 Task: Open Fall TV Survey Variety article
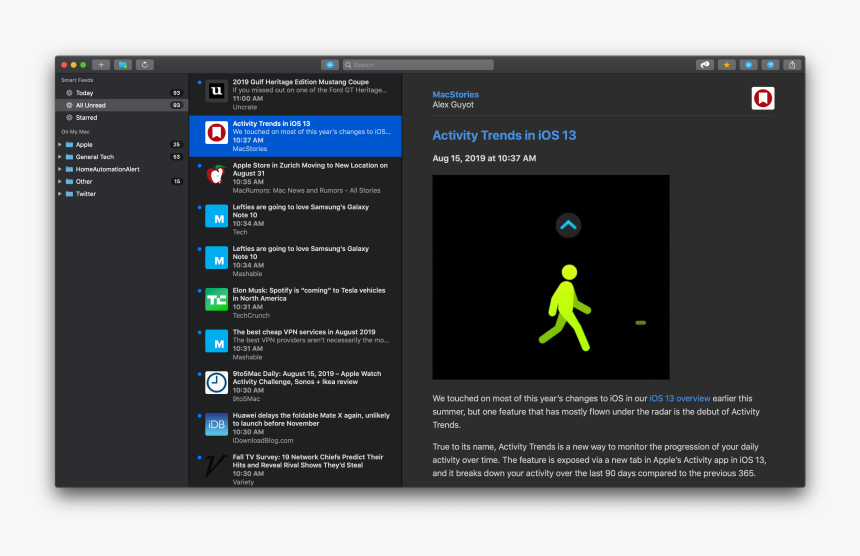tap(295, 468)
